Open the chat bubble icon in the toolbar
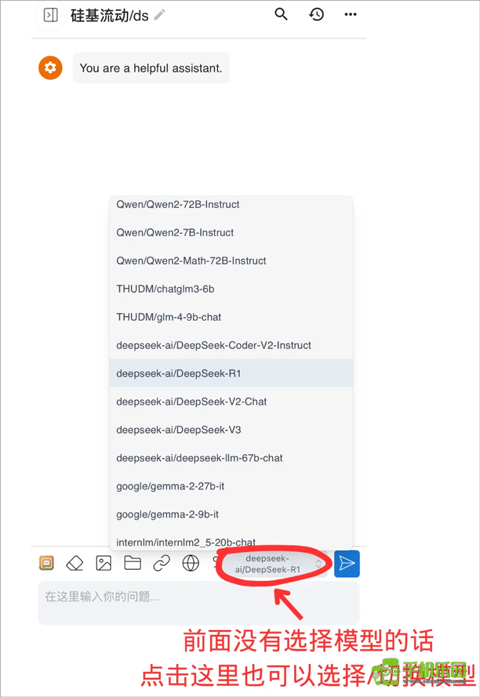Image resolution: width=480 pixels, height=697 pixels. pos(46,563)
